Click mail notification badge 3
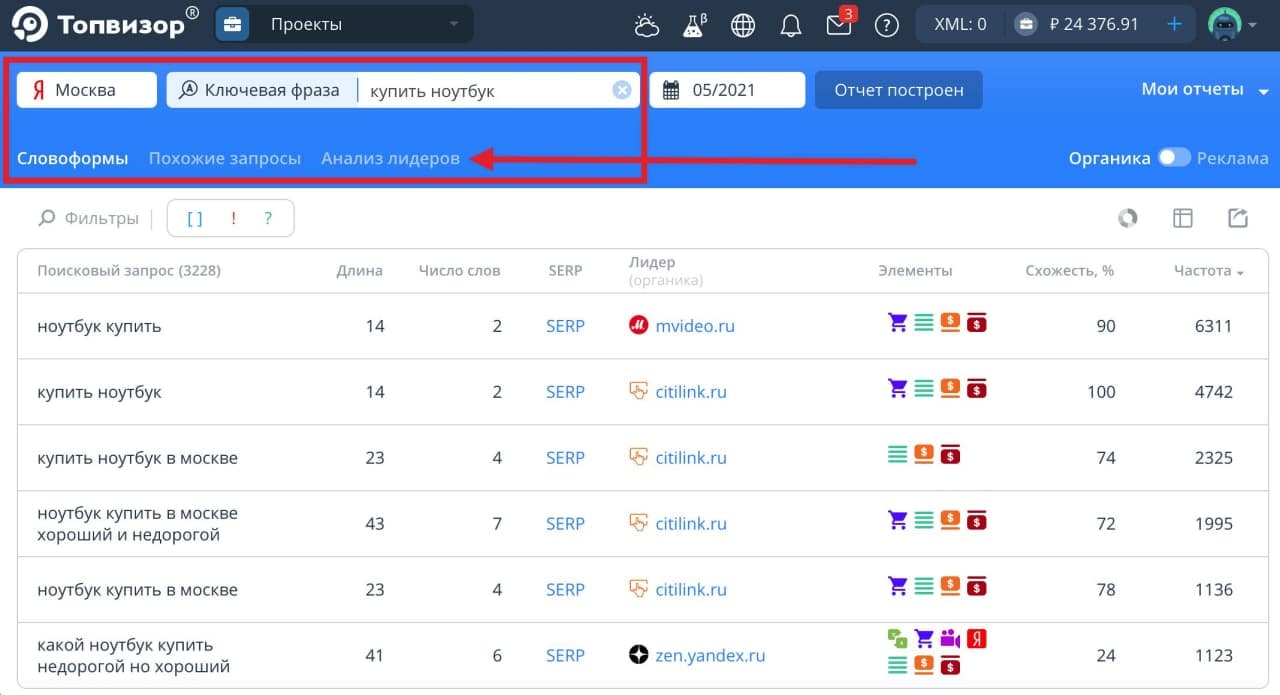The width and height of the screenshot is (1280, 695). (x=849, y=13)
